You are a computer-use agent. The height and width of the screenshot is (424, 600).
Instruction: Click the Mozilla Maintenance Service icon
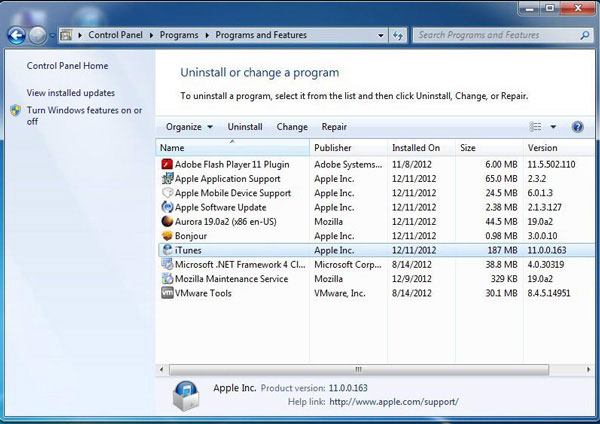167,279
